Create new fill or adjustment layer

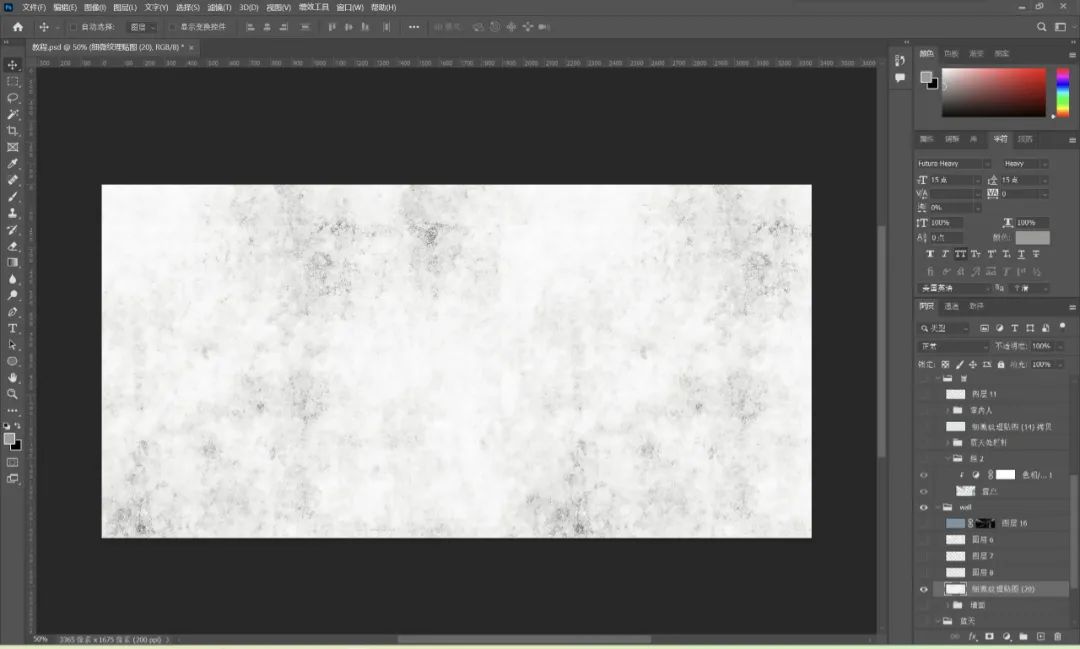[x=1006, y=637]
